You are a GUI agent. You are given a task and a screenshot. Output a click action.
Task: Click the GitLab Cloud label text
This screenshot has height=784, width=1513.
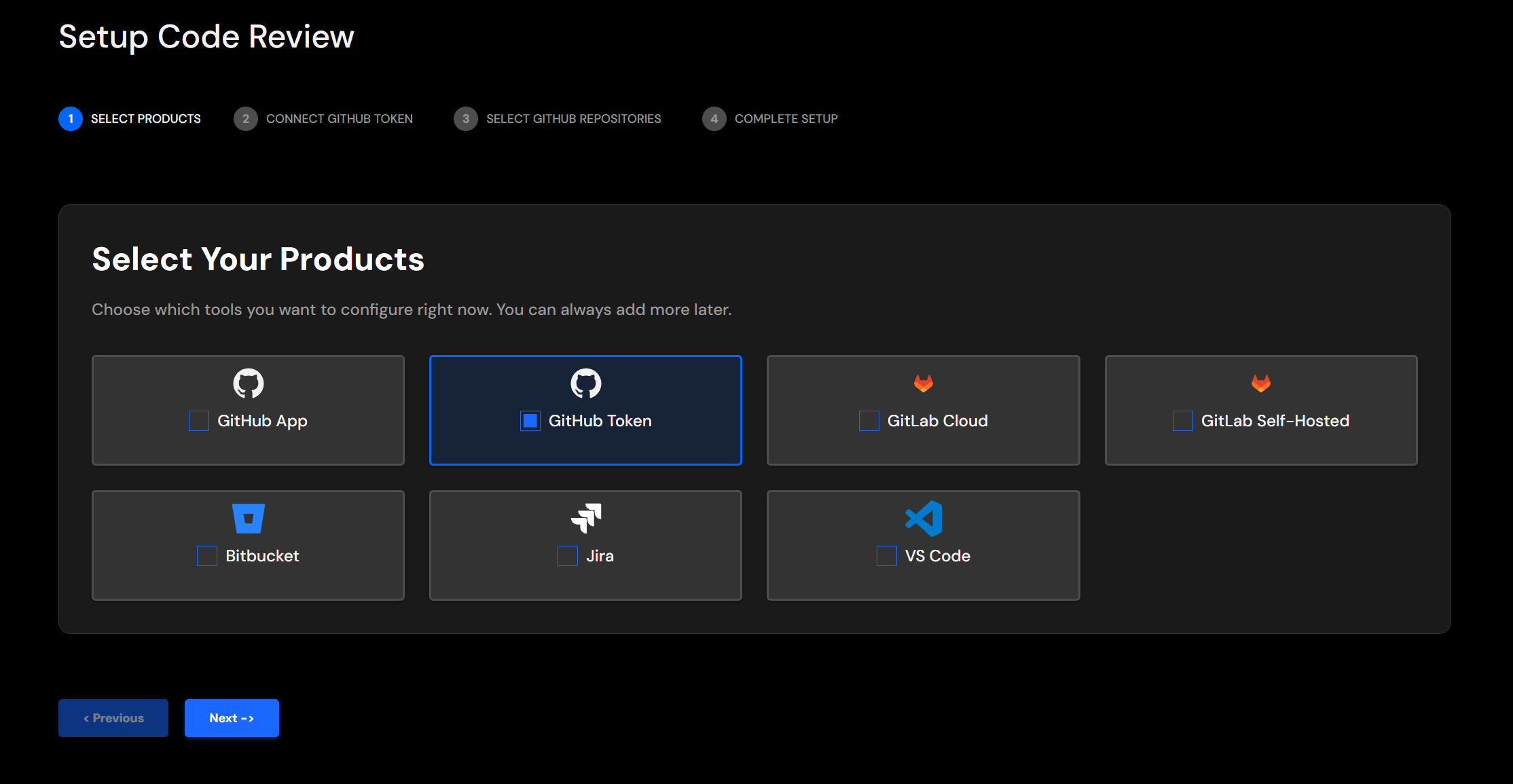click(x=938, y=421)
